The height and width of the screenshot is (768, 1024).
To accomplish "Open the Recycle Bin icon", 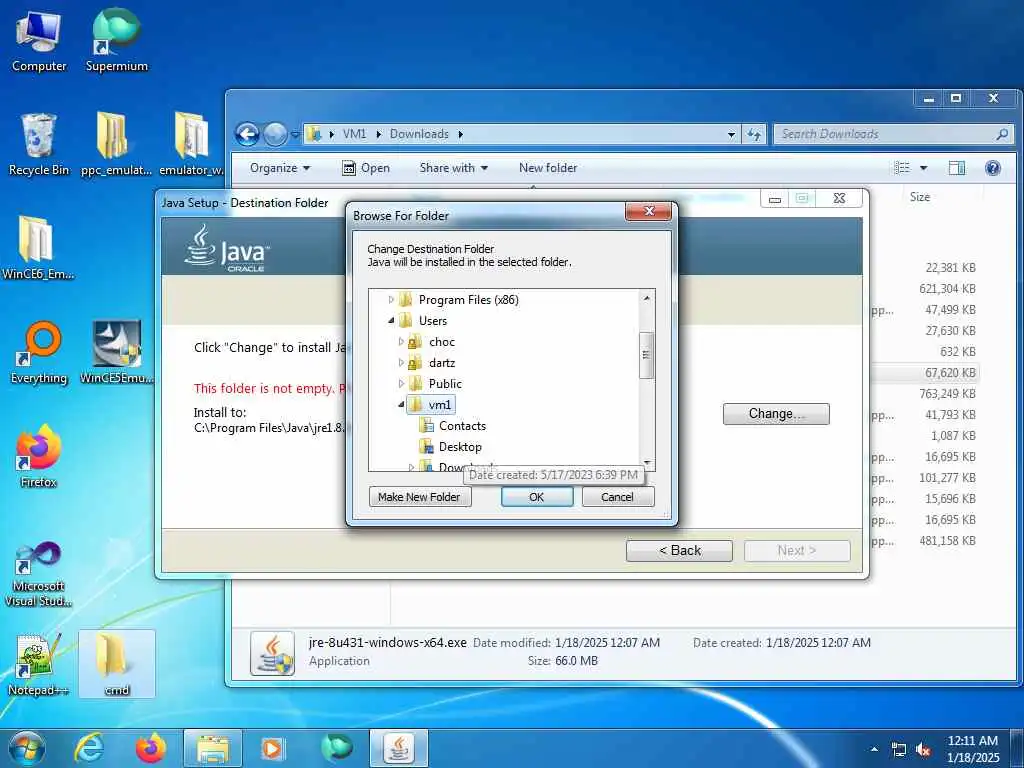I will tap(39, 145).
